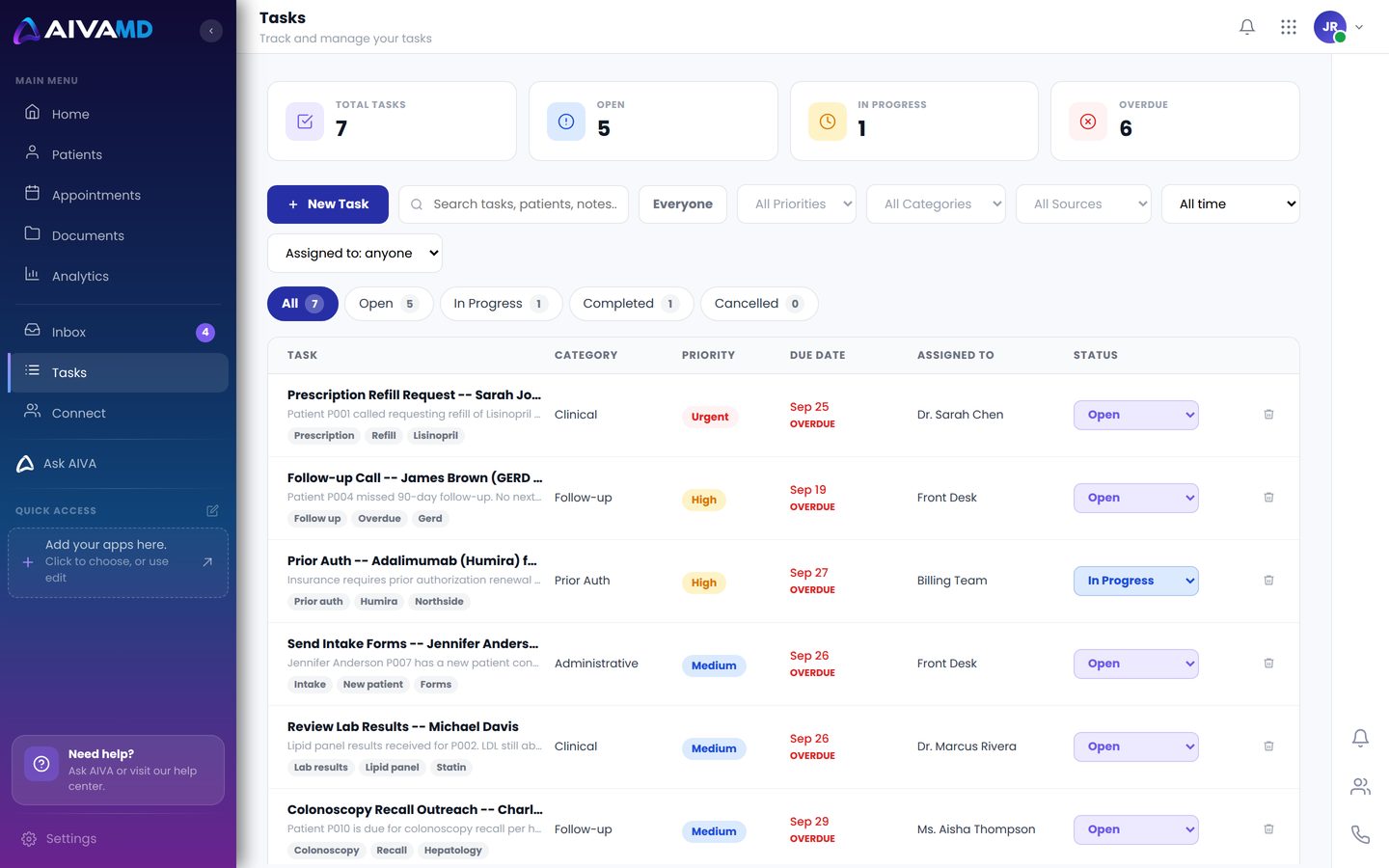Toggle the Everyone filter button
Viewport: 1389px width, 868px height.
click(x=683, y=204)
